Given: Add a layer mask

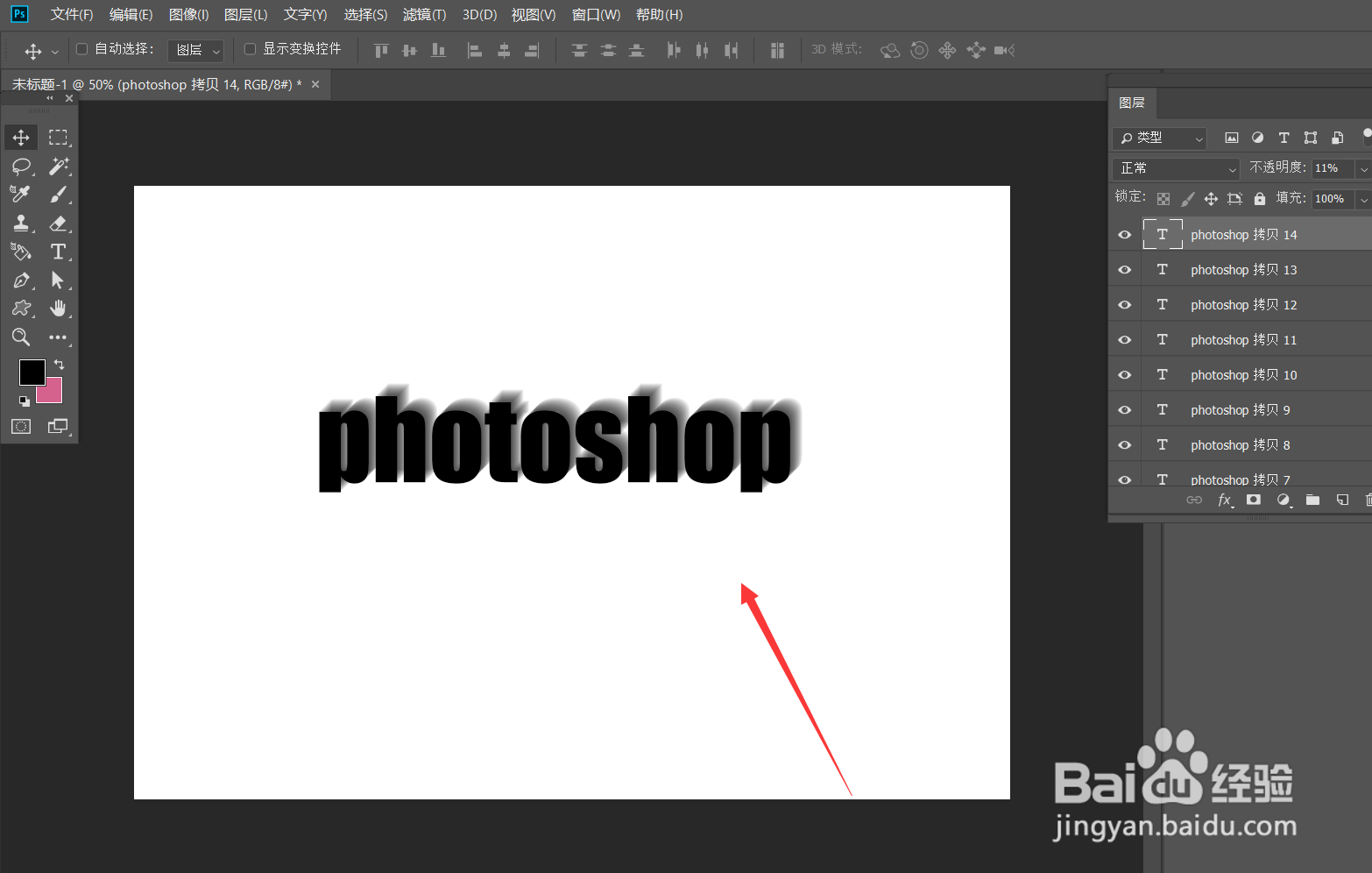Looking at the screenshot, I should pos(1254,500).
